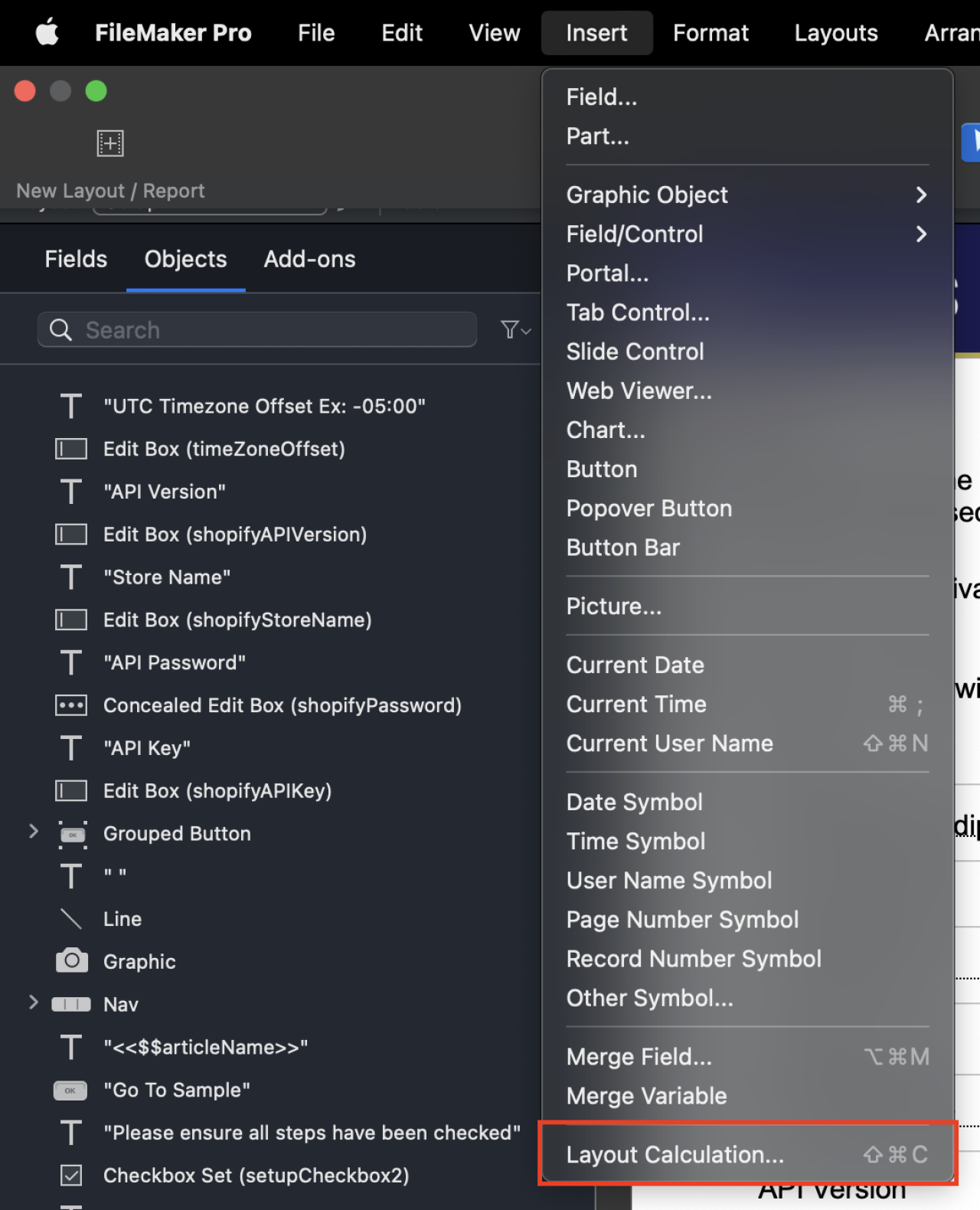Viewport: 980px width, 1210px height.
Task: Expand the Grouped Button item
Action: pyautogui.click(x=33, y=832)
